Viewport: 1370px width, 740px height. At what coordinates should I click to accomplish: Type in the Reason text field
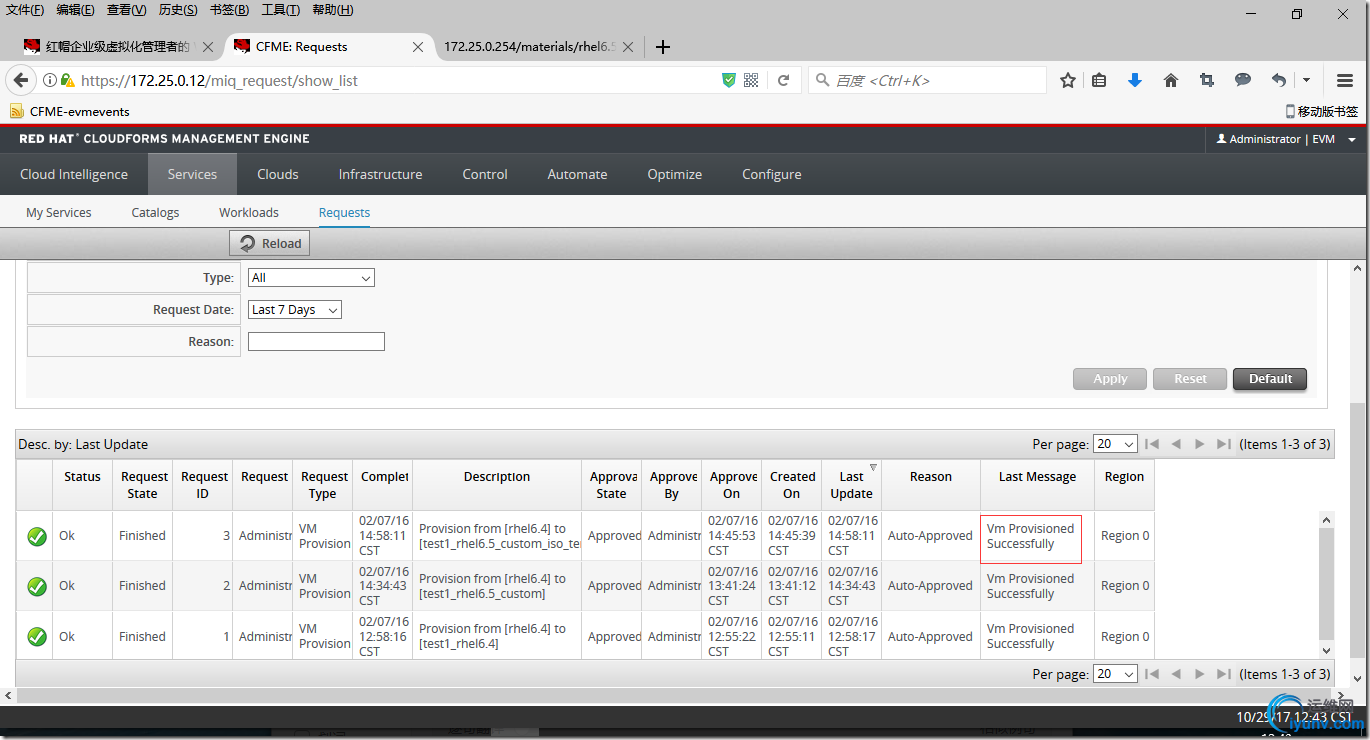316,342
